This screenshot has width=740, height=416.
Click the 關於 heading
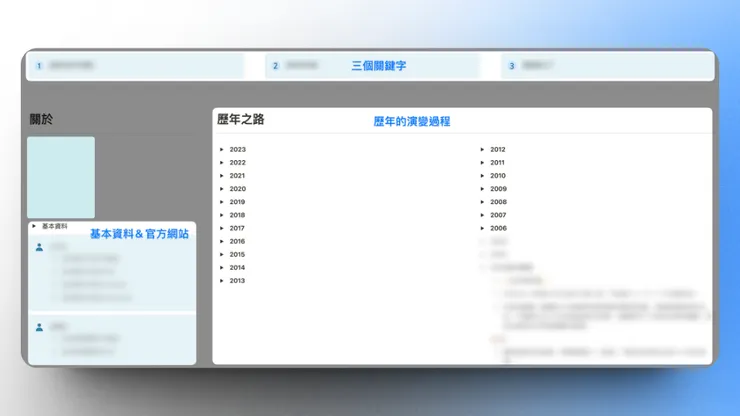[x=41, y=119]
